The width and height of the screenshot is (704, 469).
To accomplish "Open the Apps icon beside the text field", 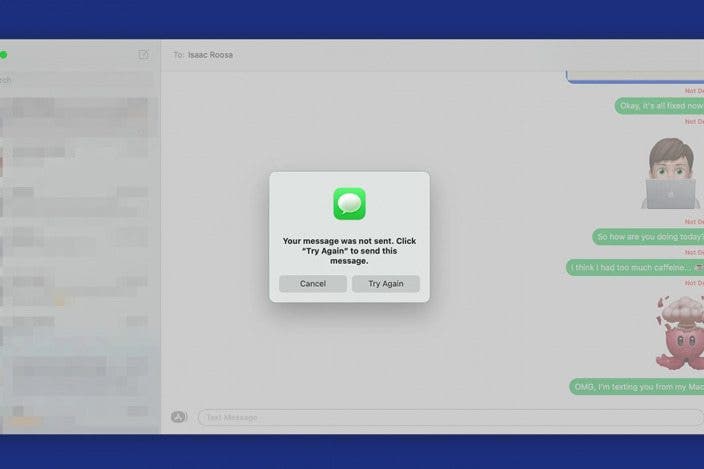I will click(179, 417).
